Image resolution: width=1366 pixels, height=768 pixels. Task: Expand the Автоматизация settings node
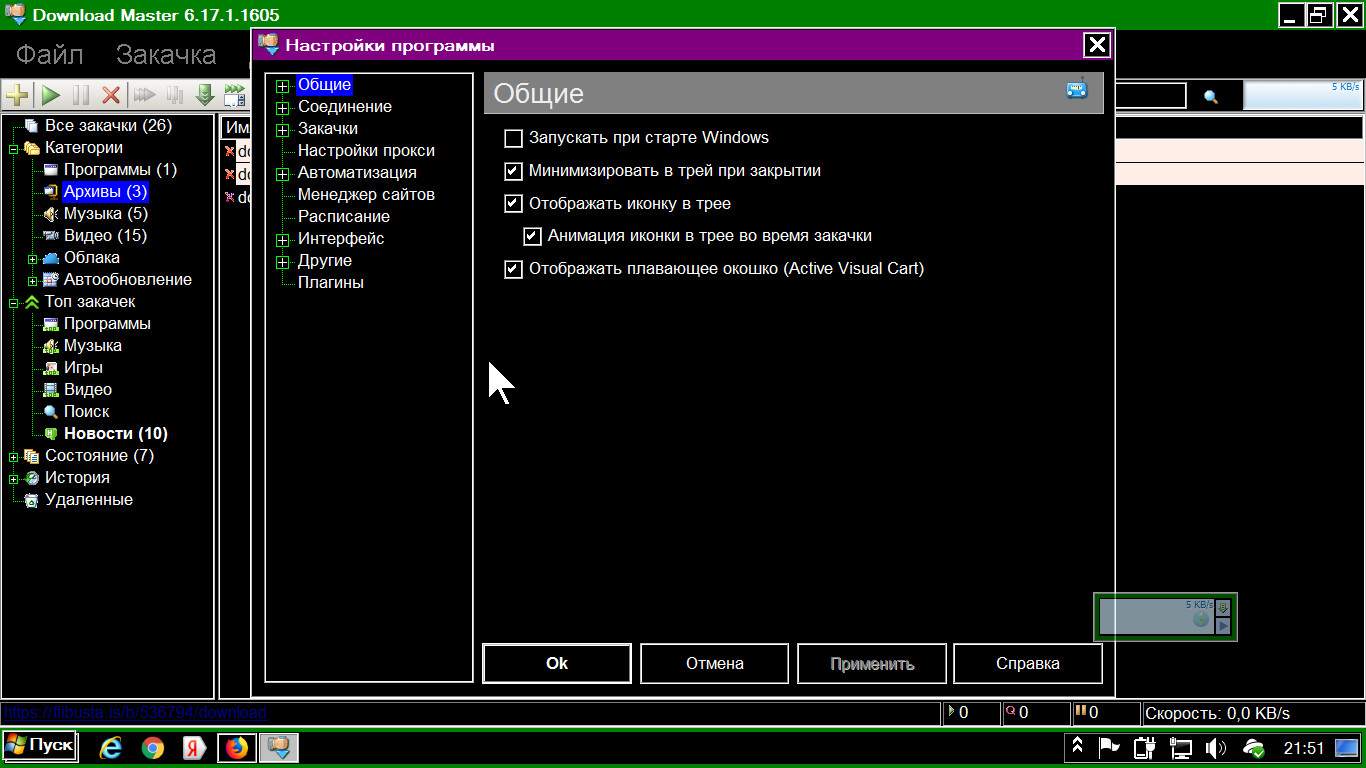[x=282, y=174]
